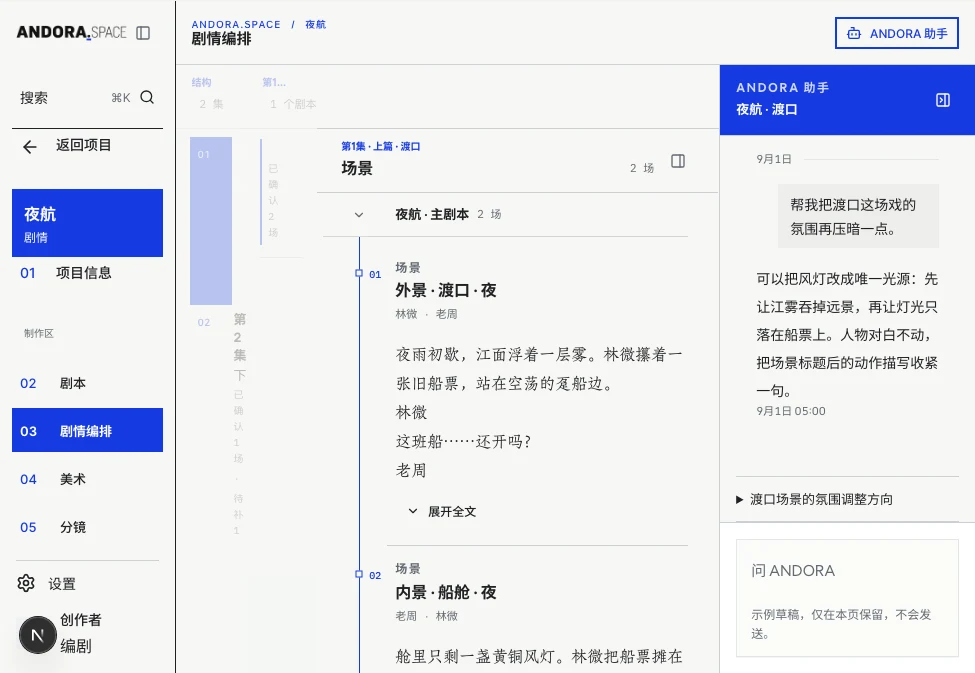Select the 03 剧情编排 menu item

click(x=87, y=430)
